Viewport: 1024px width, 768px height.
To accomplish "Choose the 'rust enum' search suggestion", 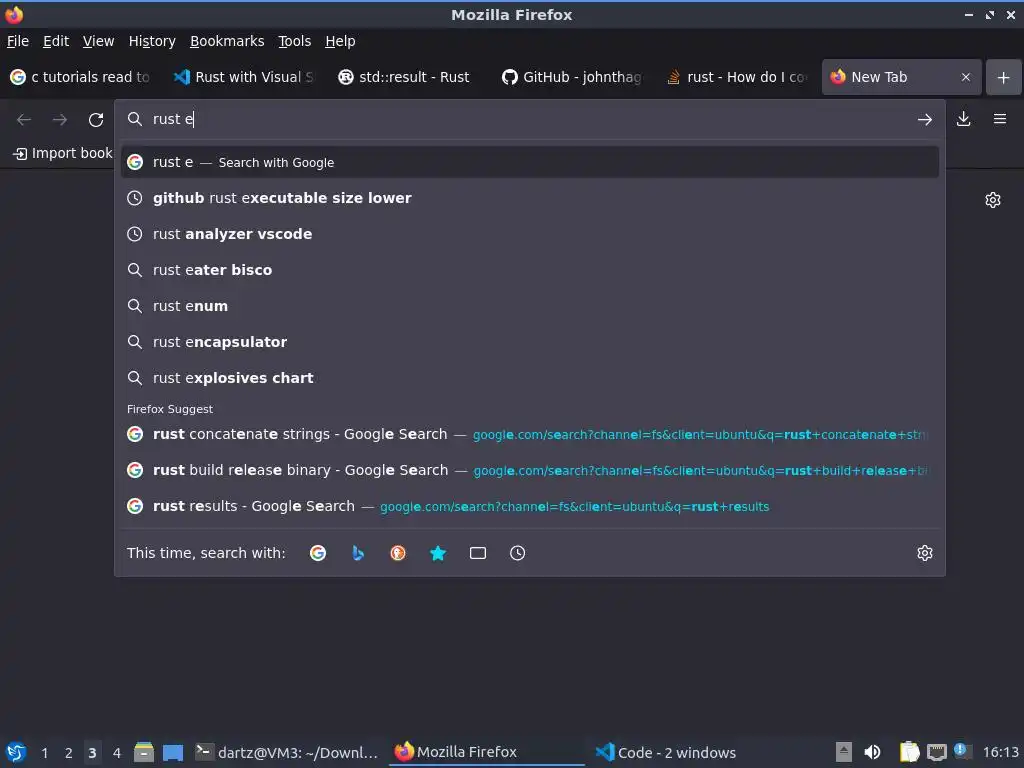I will point(530,306).
